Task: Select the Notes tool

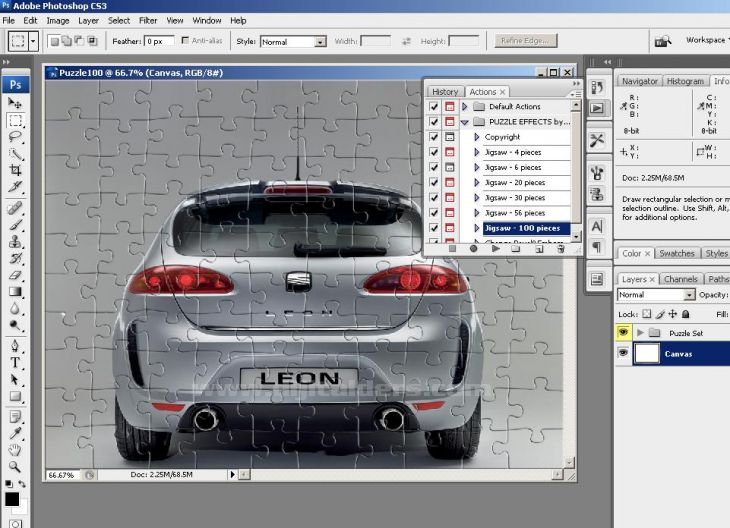Action: click(15, 416)
